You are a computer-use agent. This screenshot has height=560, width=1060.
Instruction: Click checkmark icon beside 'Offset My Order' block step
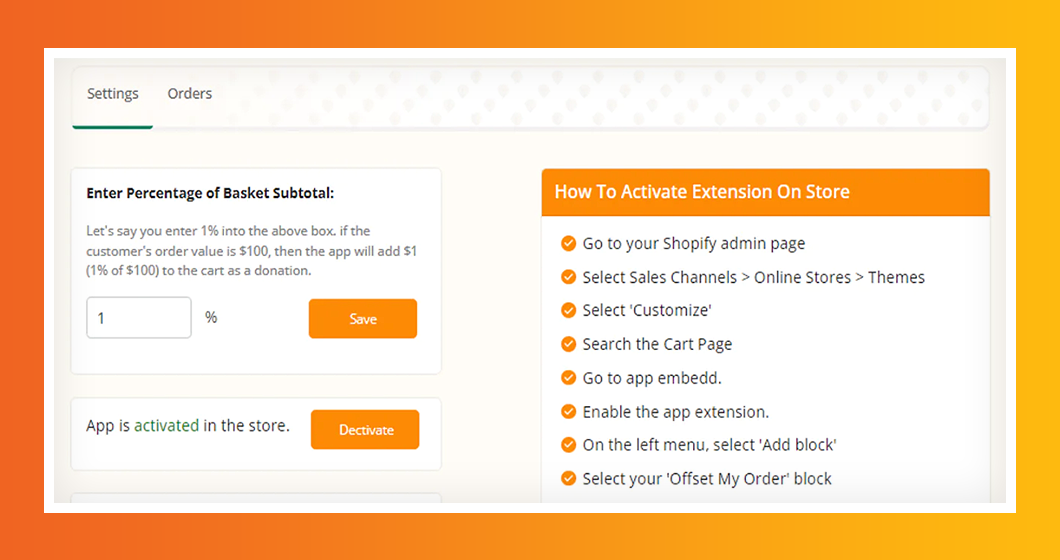568,478
